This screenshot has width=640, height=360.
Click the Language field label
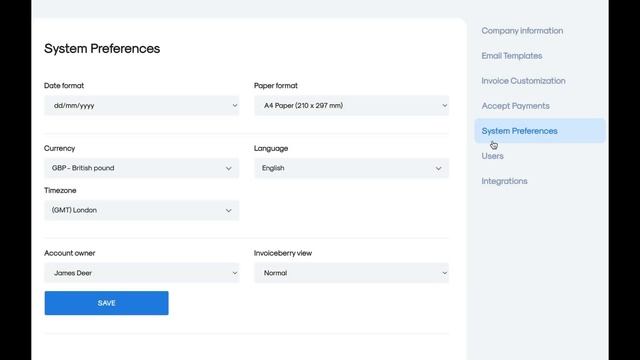(271, 149)
